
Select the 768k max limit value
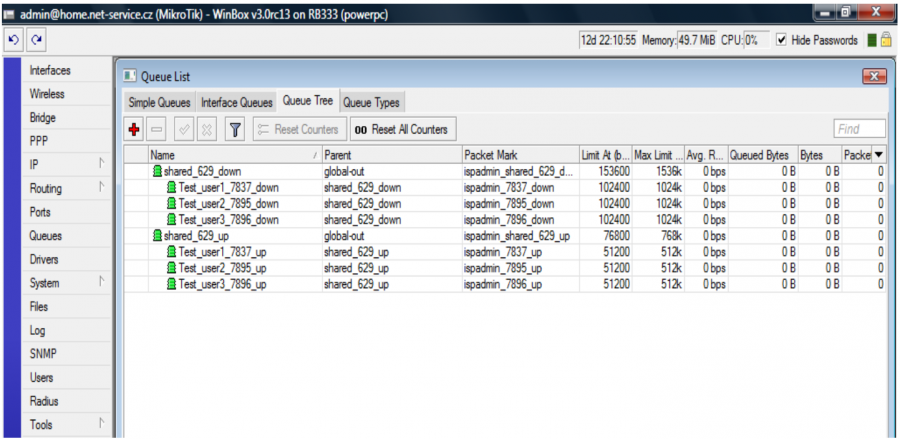click(x=671, y=236)
